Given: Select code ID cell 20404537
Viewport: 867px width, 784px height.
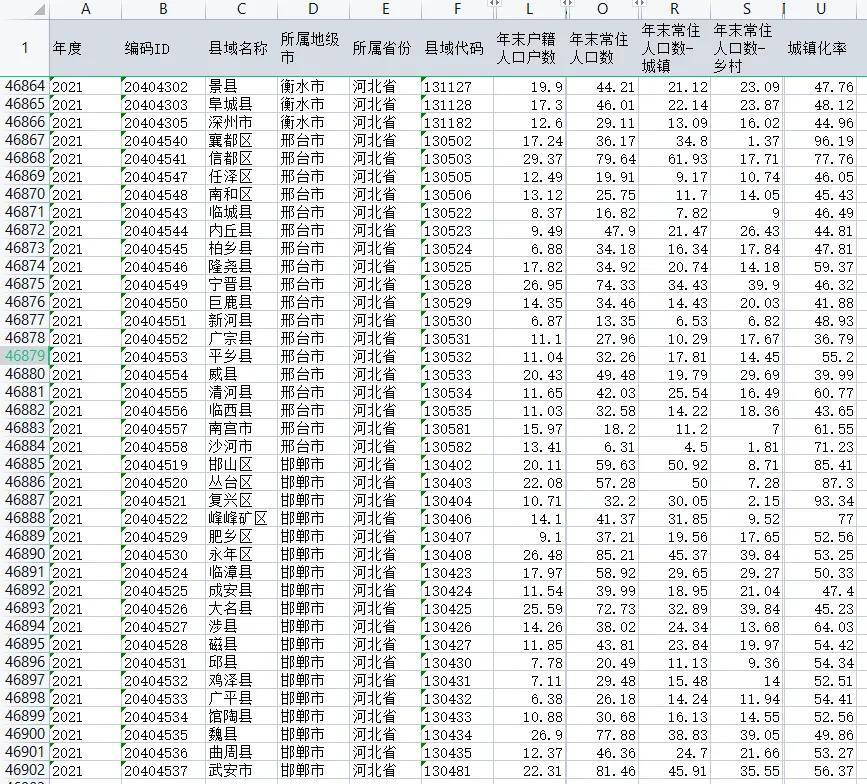Looking at the screenshot, I should 163,770.
